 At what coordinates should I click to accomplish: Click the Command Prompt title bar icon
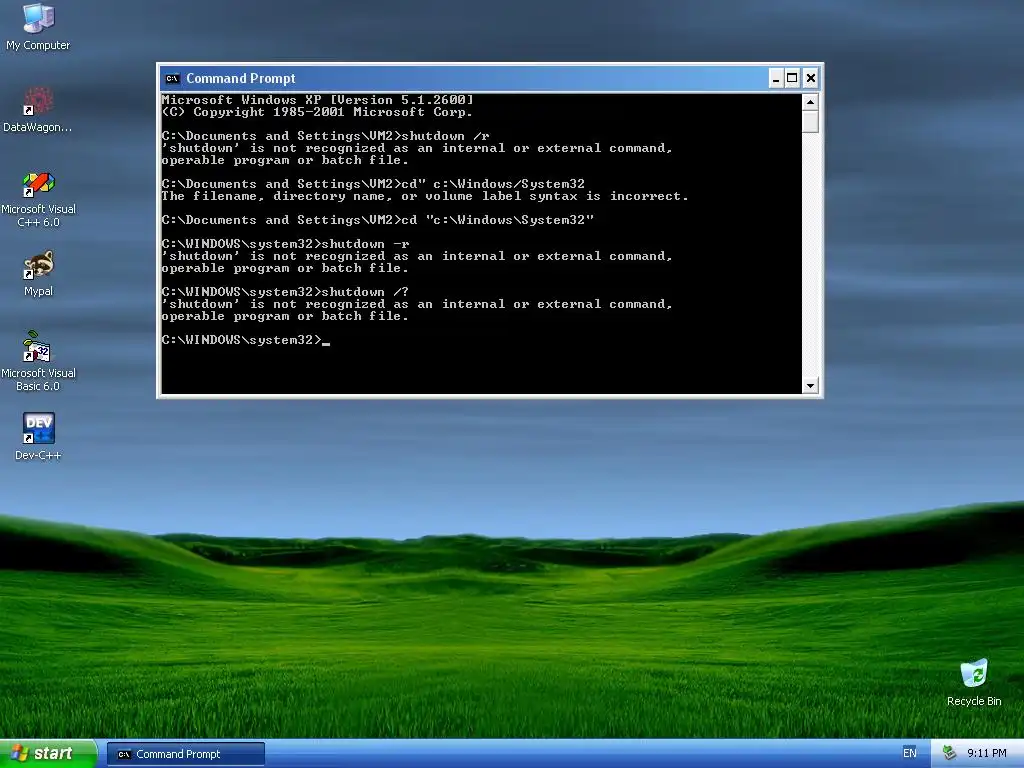pos(172,78)
